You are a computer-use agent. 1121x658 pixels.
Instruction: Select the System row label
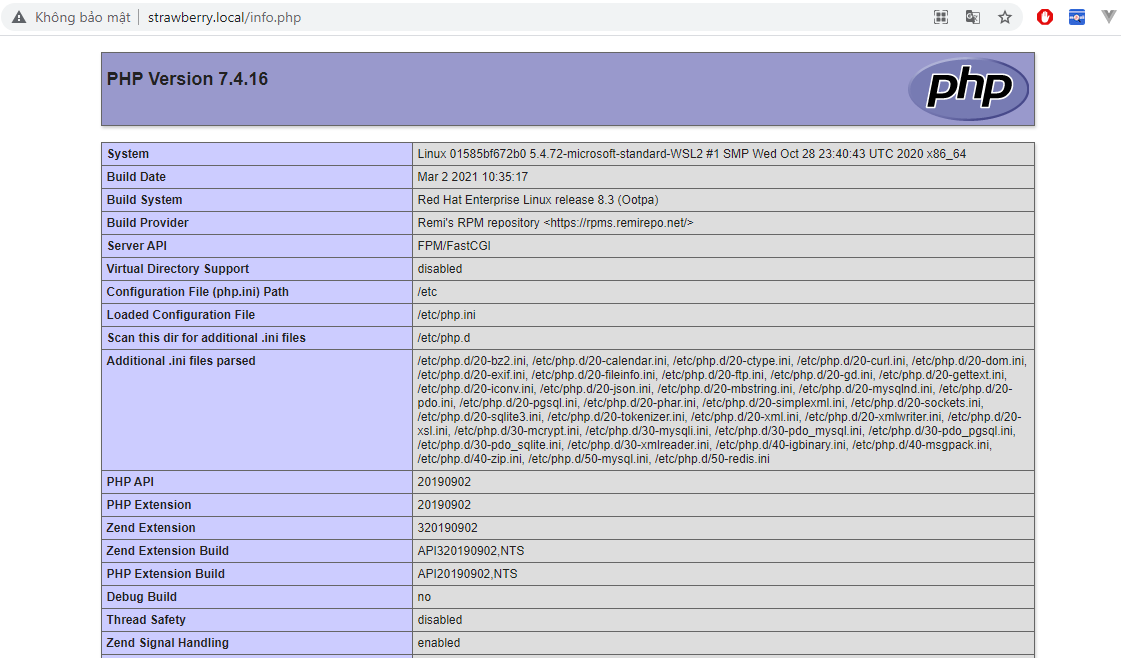click(x=128, y=154)
